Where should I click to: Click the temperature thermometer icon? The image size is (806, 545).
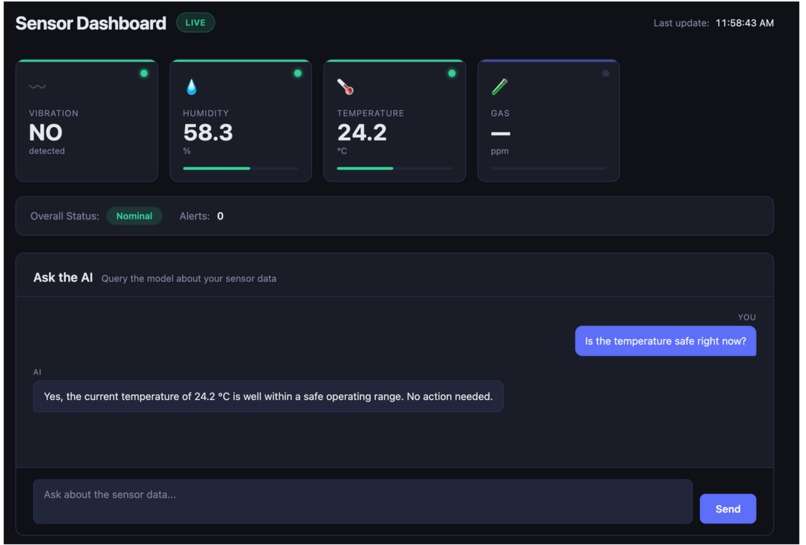[345, 87]
